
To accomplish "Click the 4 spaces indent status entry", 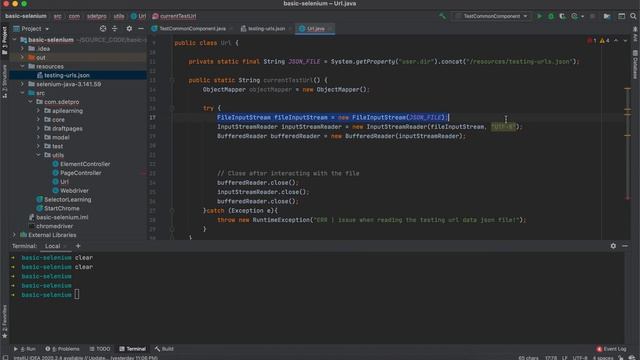I will [603, 358].
